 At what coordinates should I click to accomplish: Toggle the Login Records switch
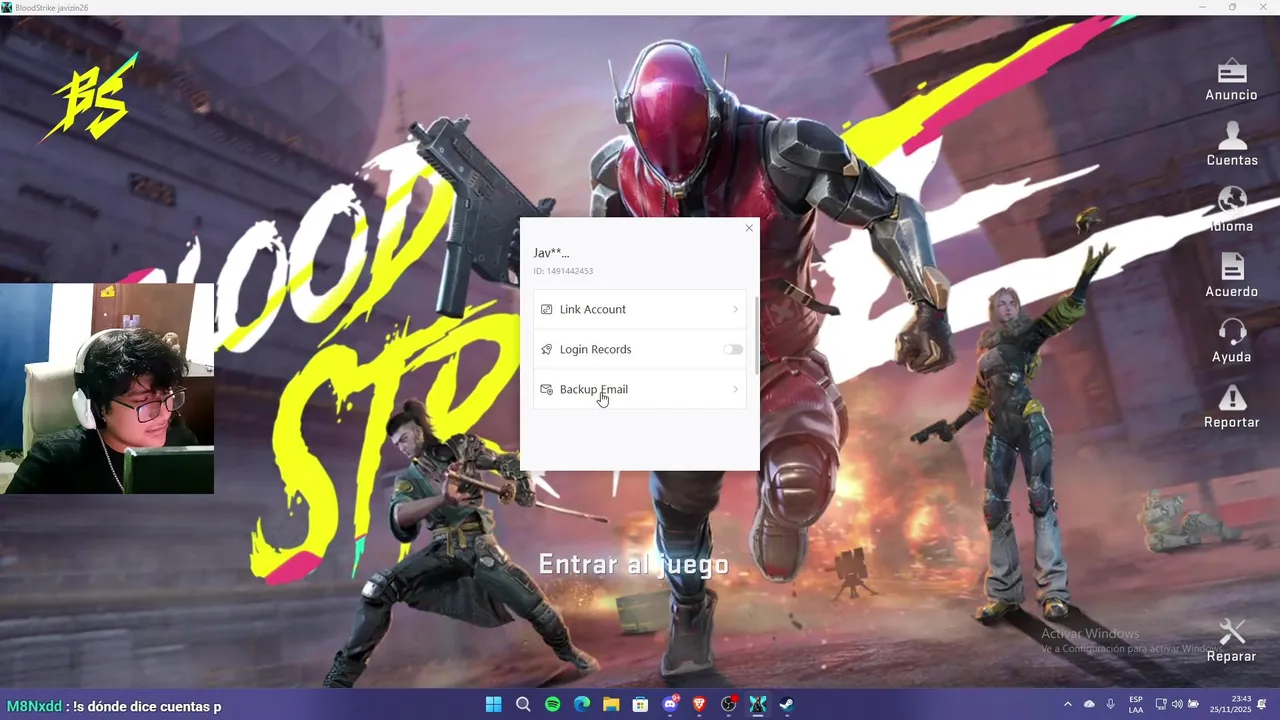[x=733, y=349]
